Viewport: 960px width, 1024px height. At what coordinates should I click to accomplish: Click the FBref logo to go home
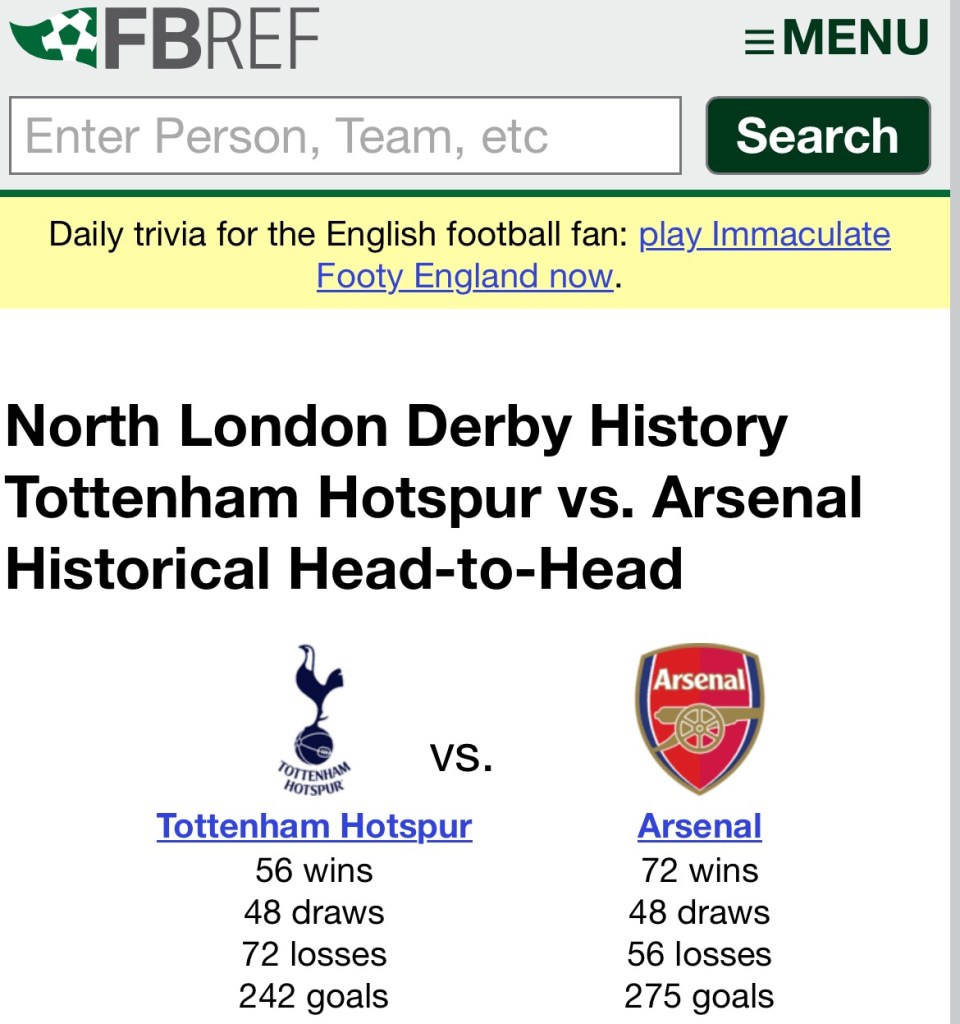pos(164,38)
